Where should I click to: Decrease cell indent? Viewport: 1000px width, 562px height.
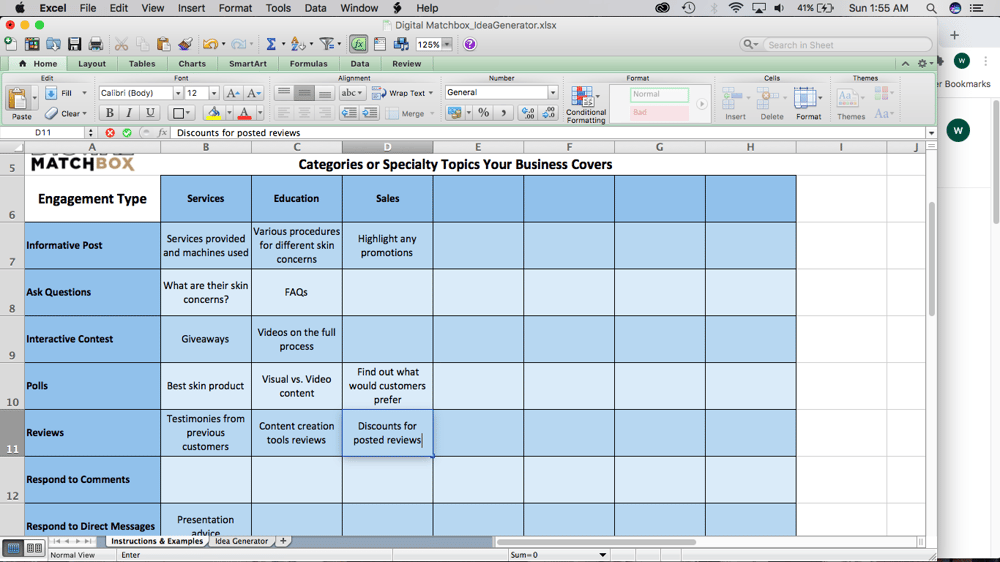349,113
